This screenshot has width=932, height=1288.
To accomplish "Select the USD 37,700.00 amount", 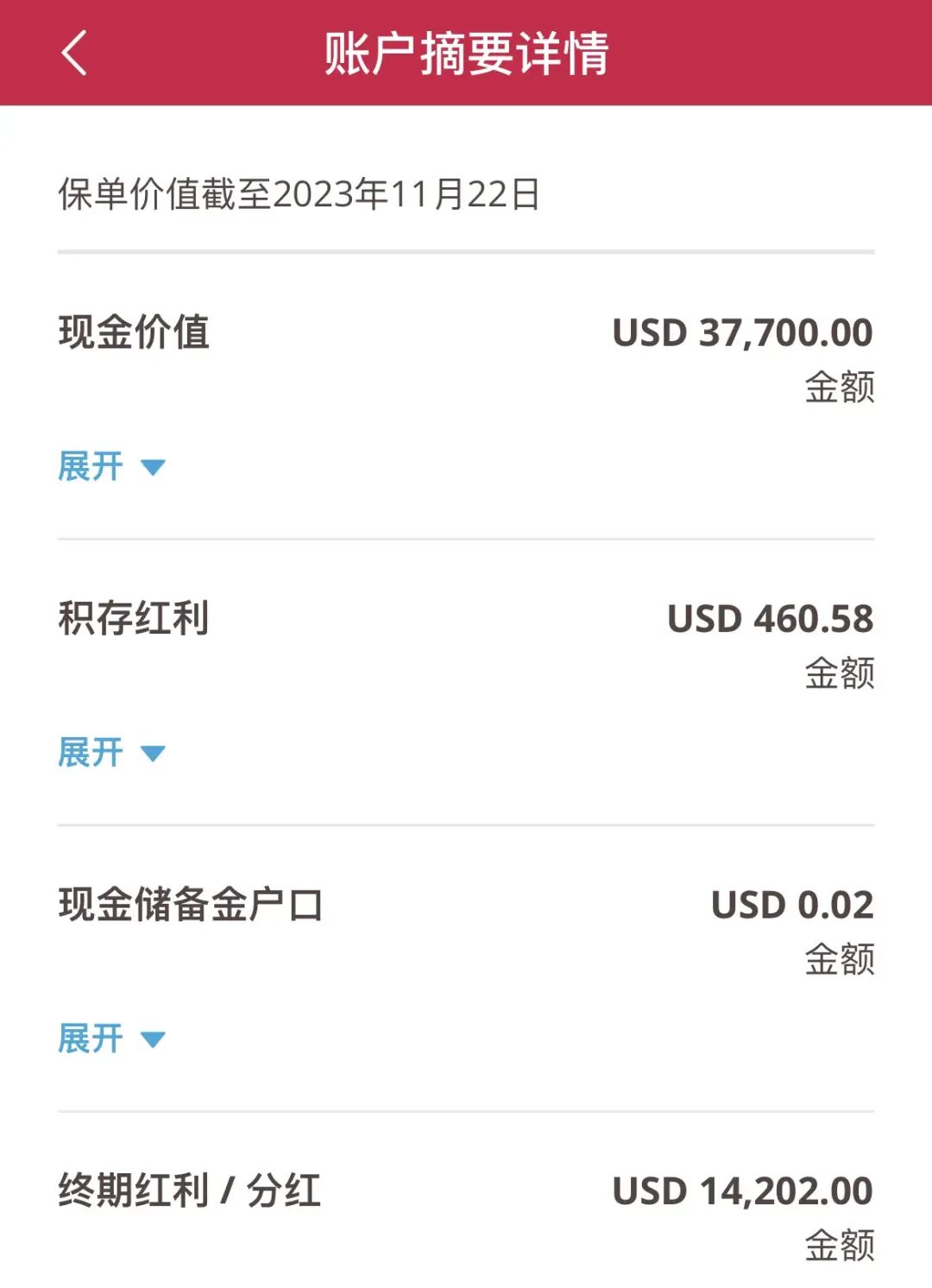I will coord(742,333).
